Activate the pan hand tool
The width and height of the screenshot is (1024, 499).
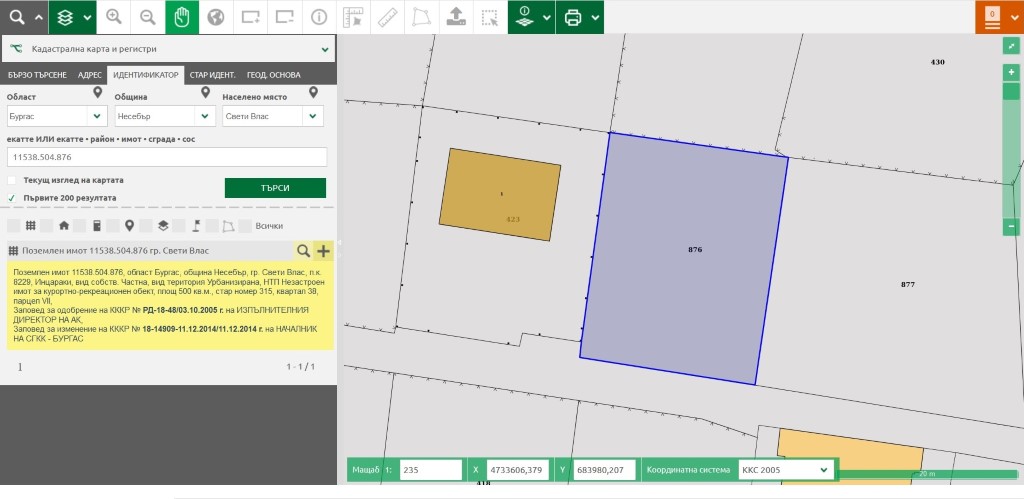point(181,17)
